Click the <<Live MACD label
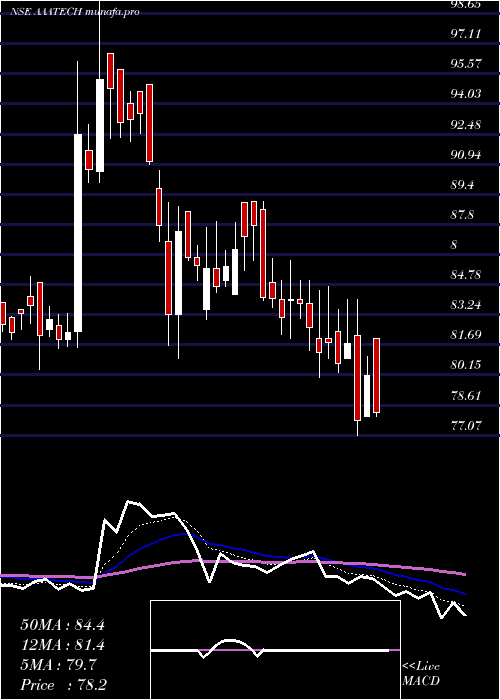The image size is (500, 700). click(421, 674)
